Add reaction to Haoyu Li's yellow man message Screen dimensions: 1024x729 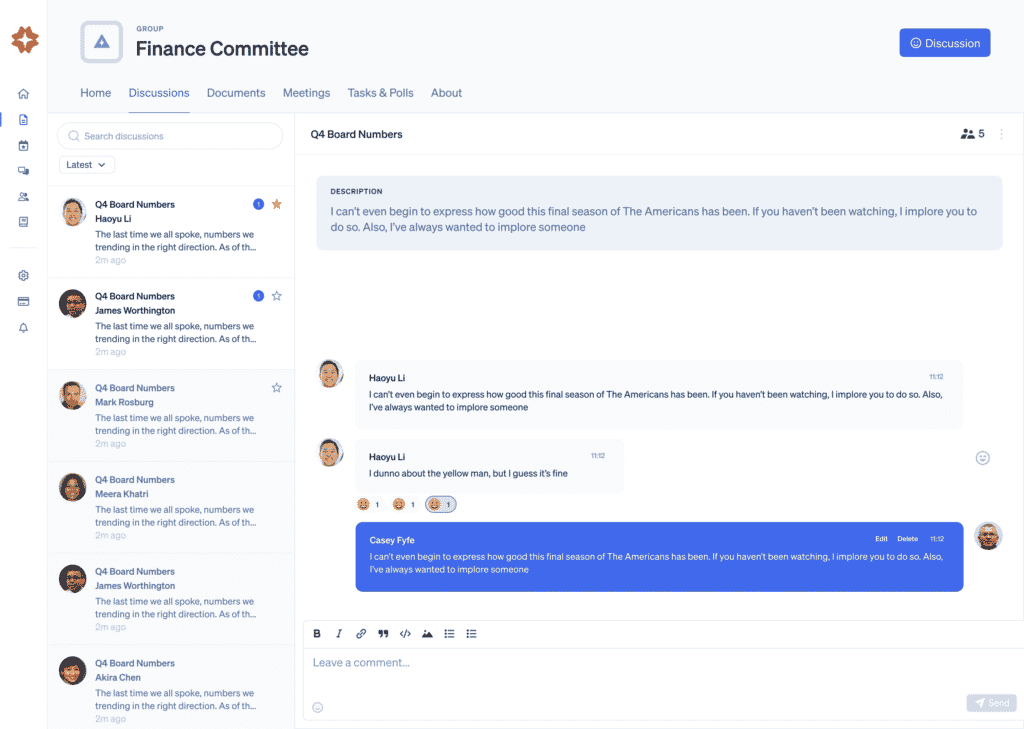coord(982,458)
